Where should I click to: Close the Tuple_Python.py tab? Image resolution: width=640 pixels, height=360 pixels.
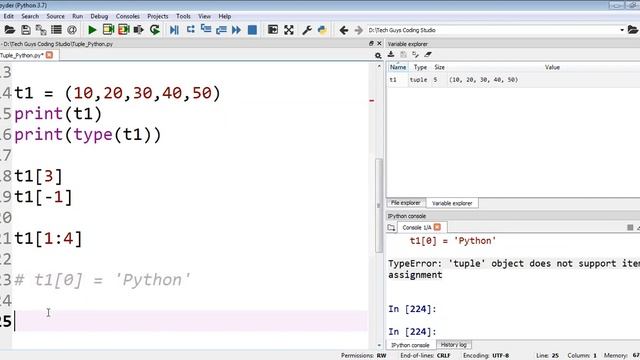(x=49, y=55)
